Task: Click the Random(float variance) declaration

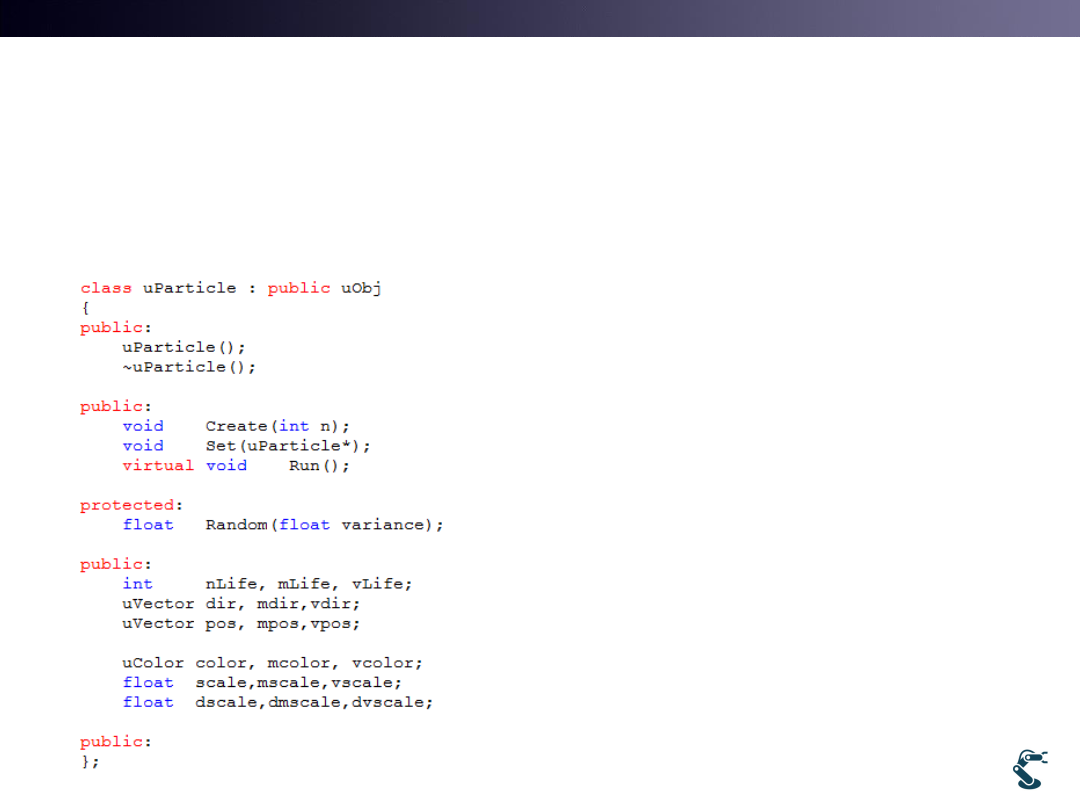Action: pyautogui.click(x=324, y=525)
